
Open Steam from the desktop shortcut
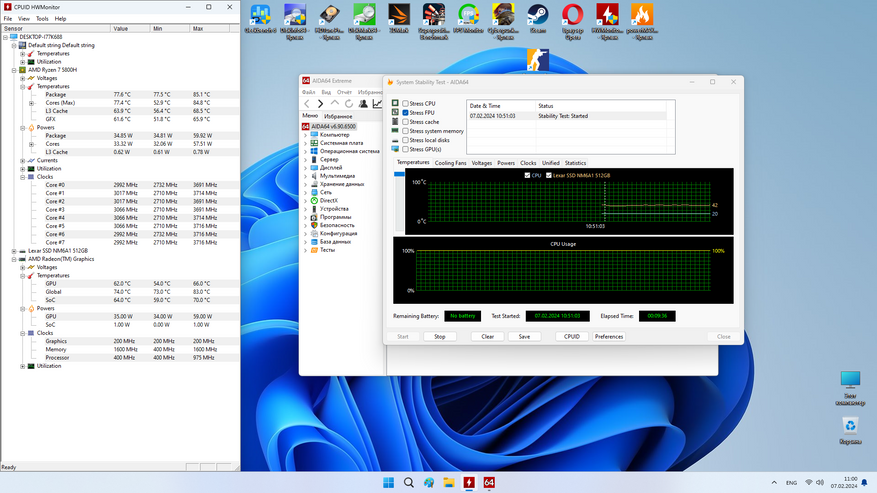[537, 16]
